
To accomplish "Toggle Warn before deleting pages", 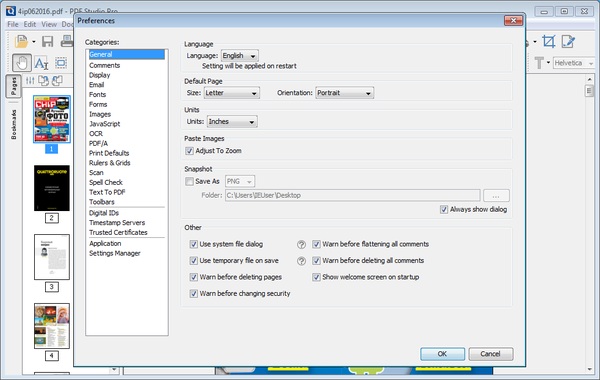I will click(194, 277).
